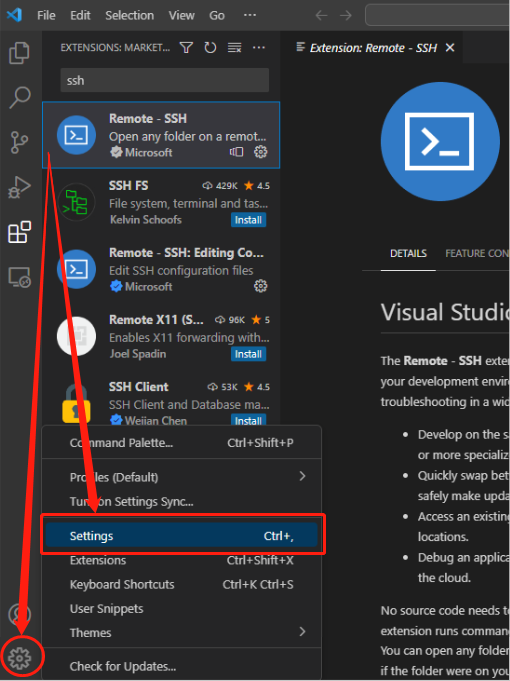Image resolution: width=510 pixels, height=681 pixels.
Task: Open Run and Debug view
Action: pos(20,187)
